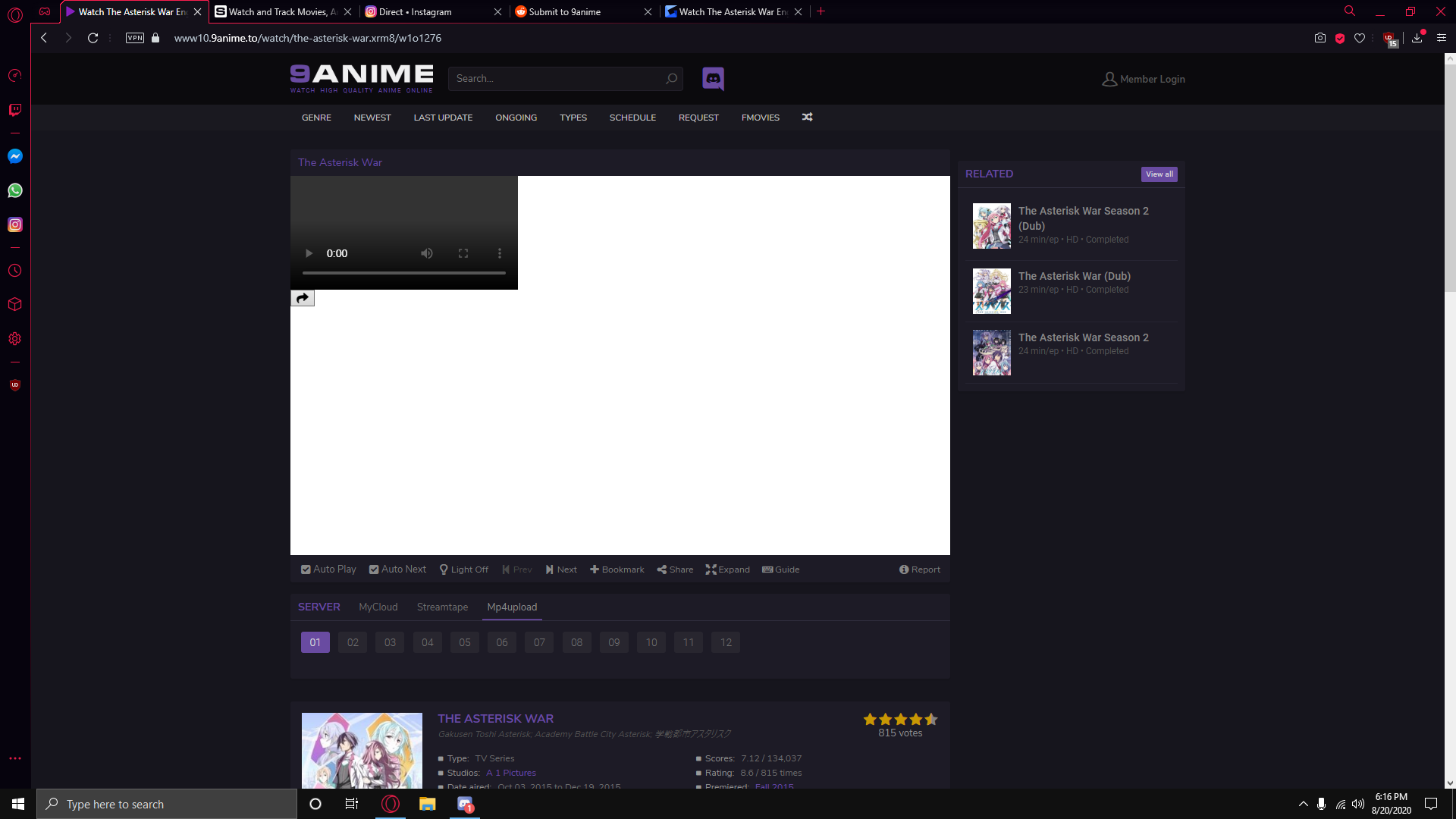The width and height of the screenshot is (1456, 819).
Task: Open Messenger in the Opera sidebar
Action: coord(15,156)
